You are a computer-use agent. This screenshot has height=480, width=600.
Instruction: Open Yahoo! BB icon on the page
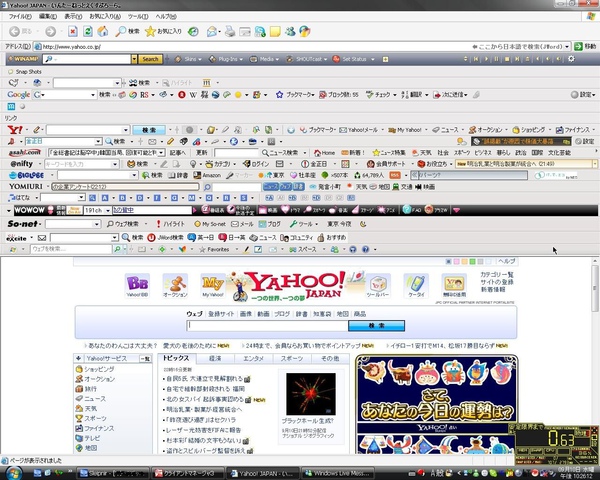[137, 286]
